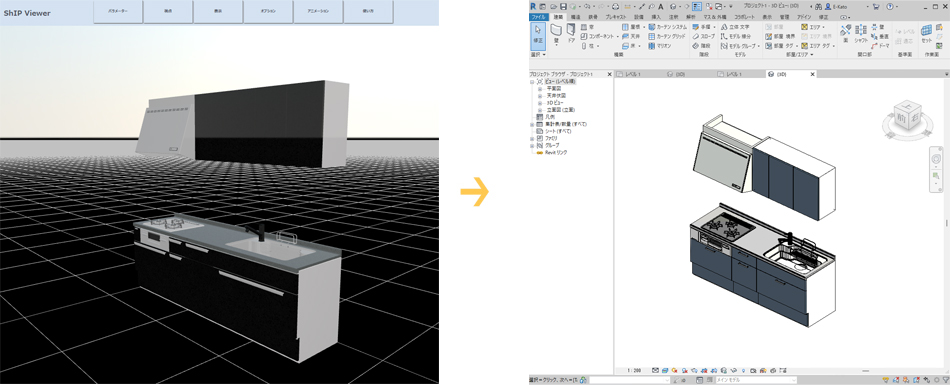Expand the ファミリ tree node
Screen dimensions: 950x385
(532, 138)
